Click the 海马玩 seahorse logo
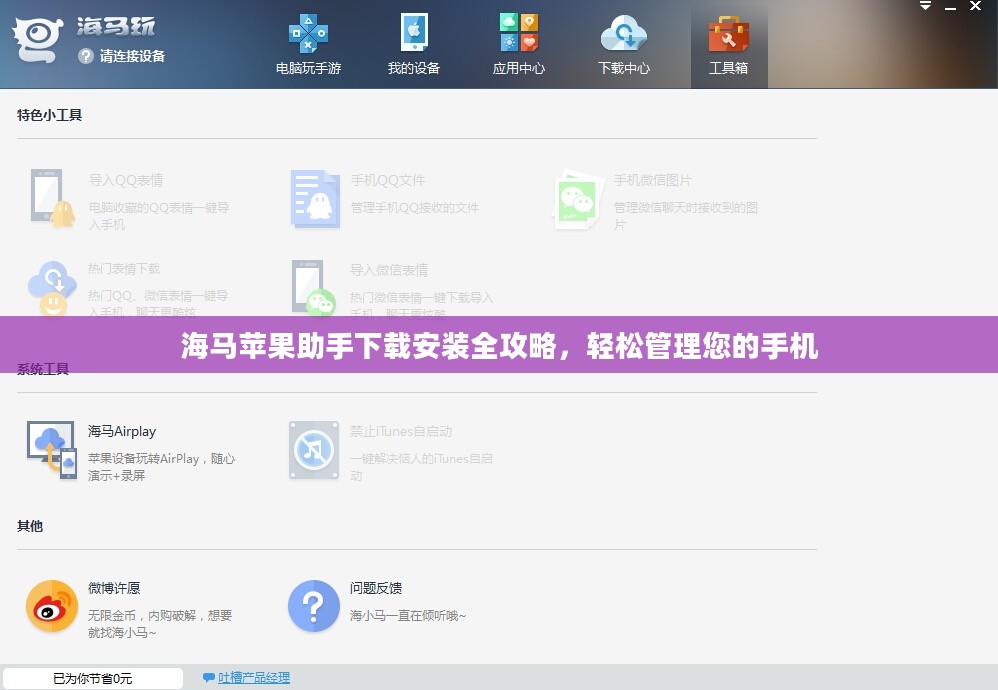Image resolution: width=998 pixels, height=690 pixels. point(37,39)
